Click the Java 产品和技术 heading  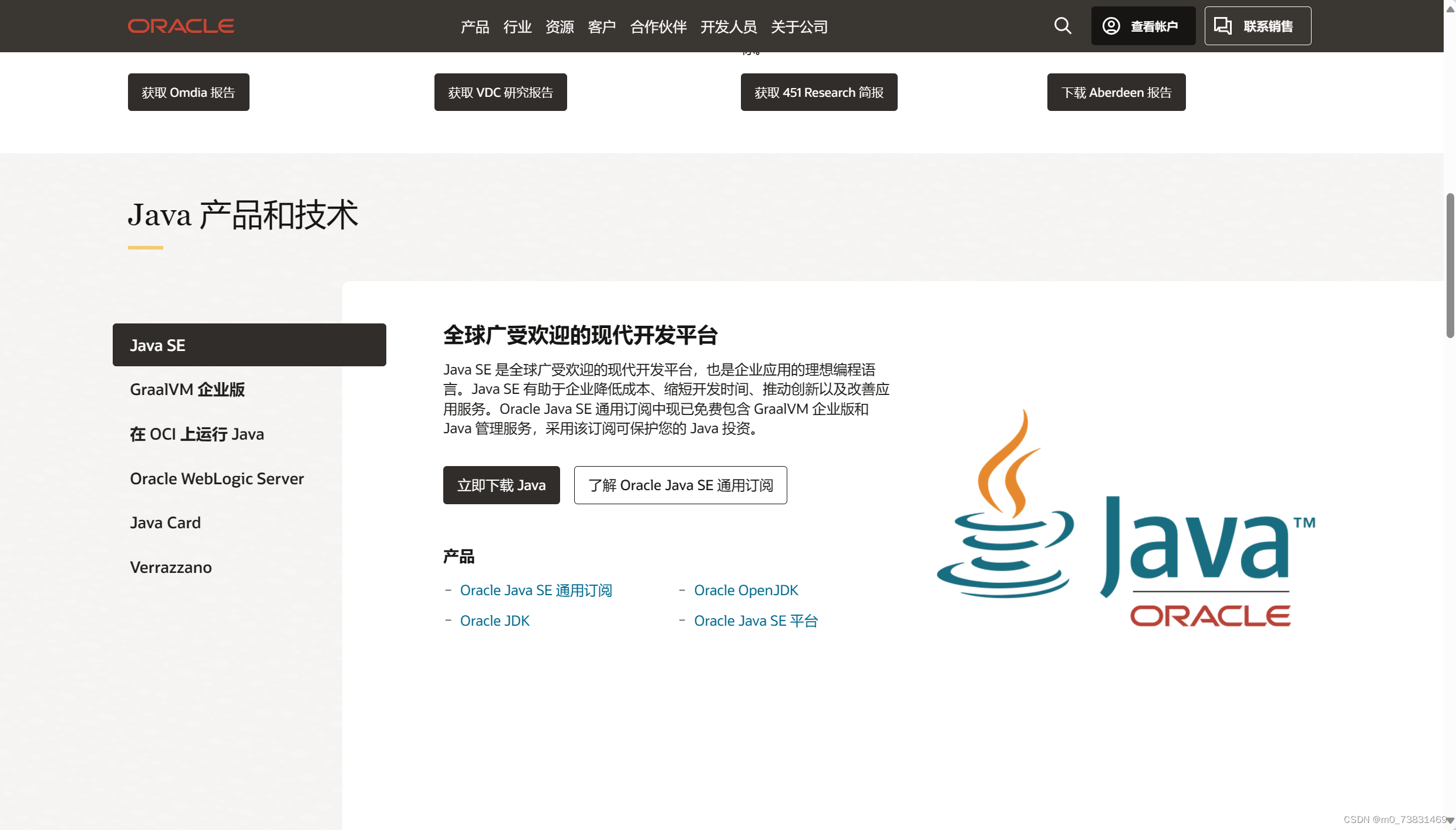[243, 215]
